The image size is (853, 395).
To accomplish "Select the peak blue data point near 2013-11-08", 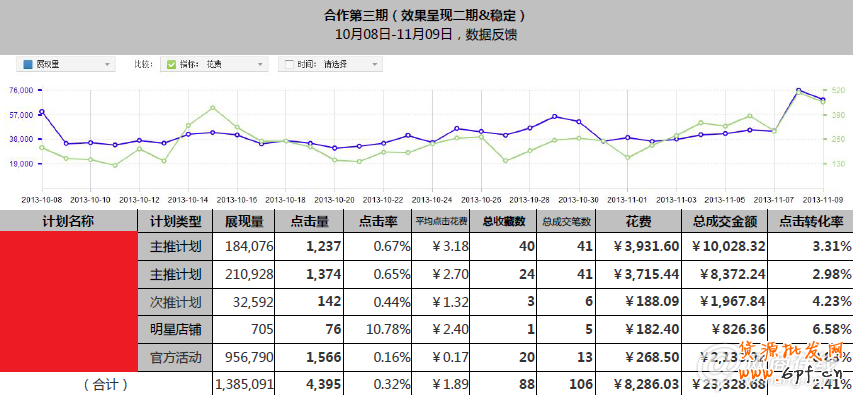I will (x=799, y=90).
